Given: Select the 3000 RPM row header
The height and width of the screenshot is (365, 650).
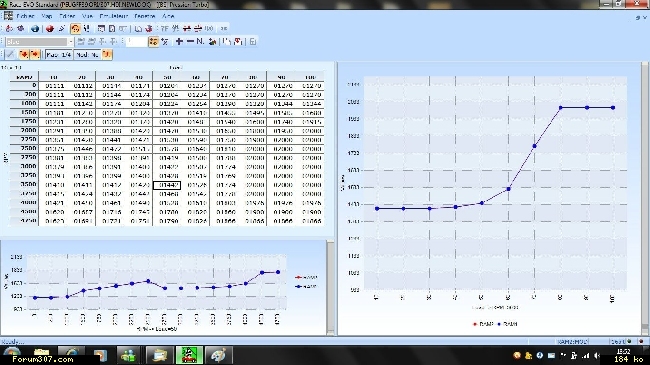Looking at the screenshot, I should [x=24, y=167].
